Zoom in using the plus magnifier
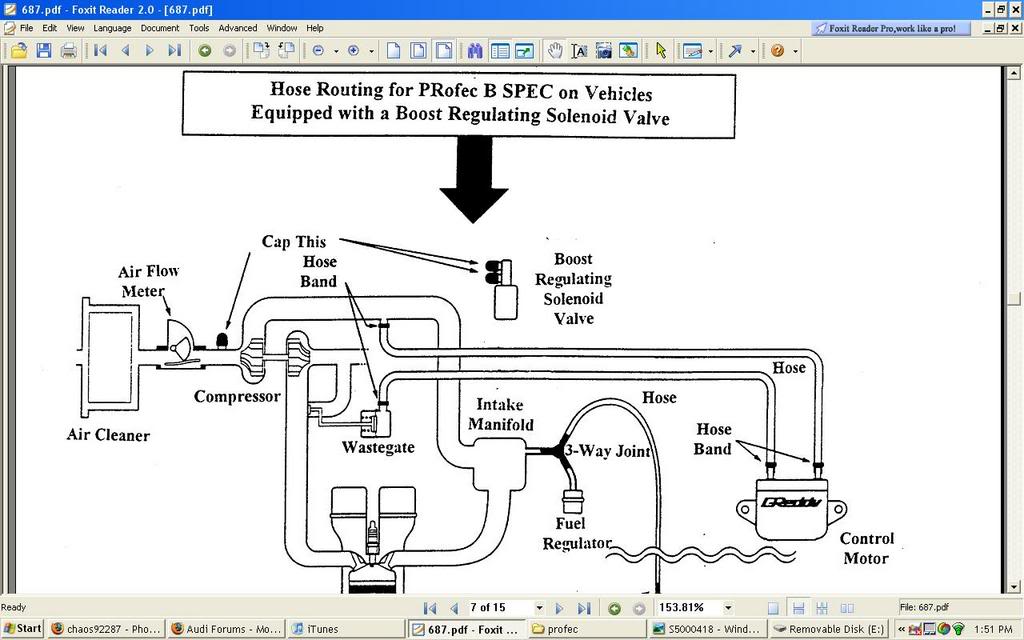Image resolution: width=1024 pixels, height=640 pixels. point(354,50)
